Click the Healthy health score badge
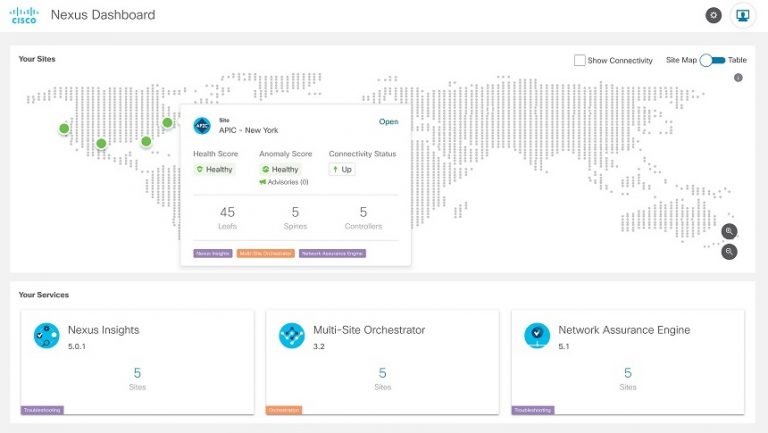The width and height of the screenshot is (768, 433). [215, 169]
